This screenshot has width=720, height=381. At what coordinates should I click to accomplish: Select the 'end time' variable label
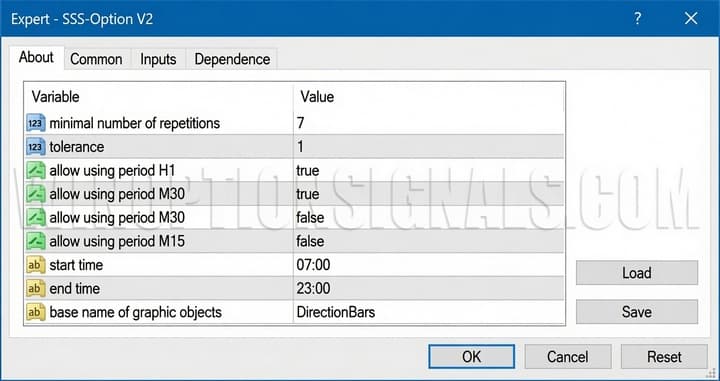(74, 288)
